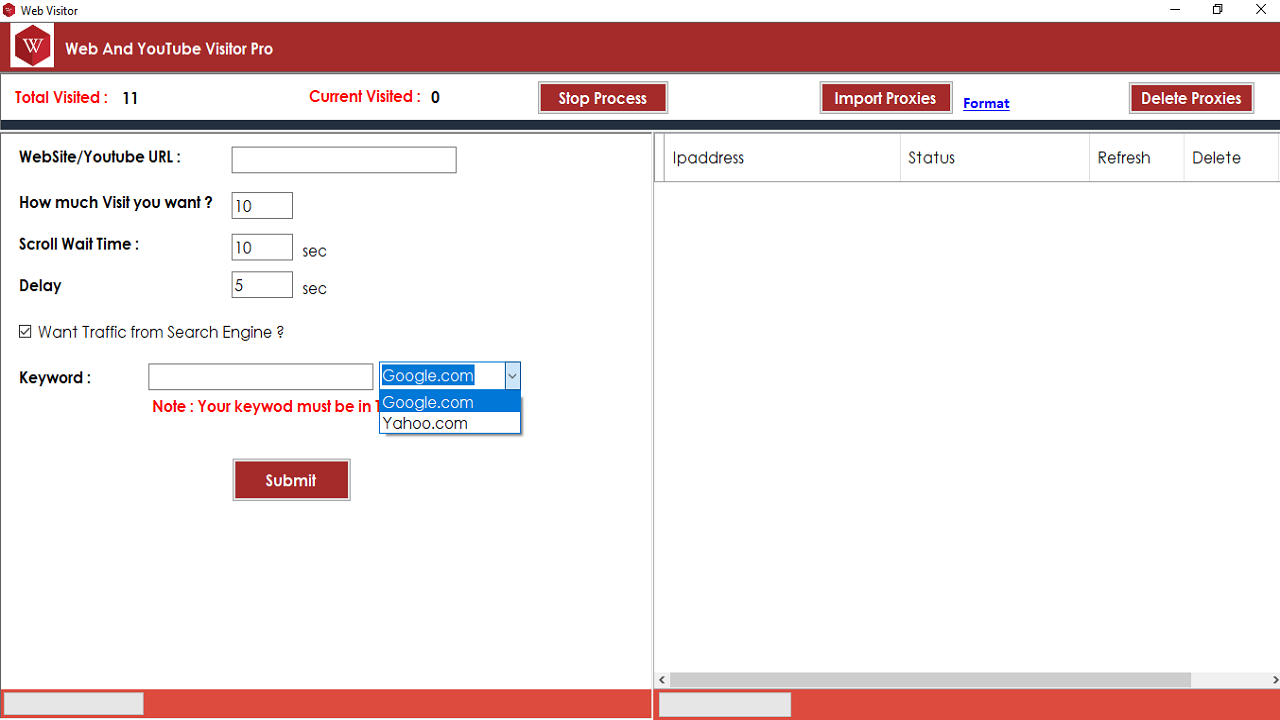
Task: Open the Format link
Action: [986, 103]
